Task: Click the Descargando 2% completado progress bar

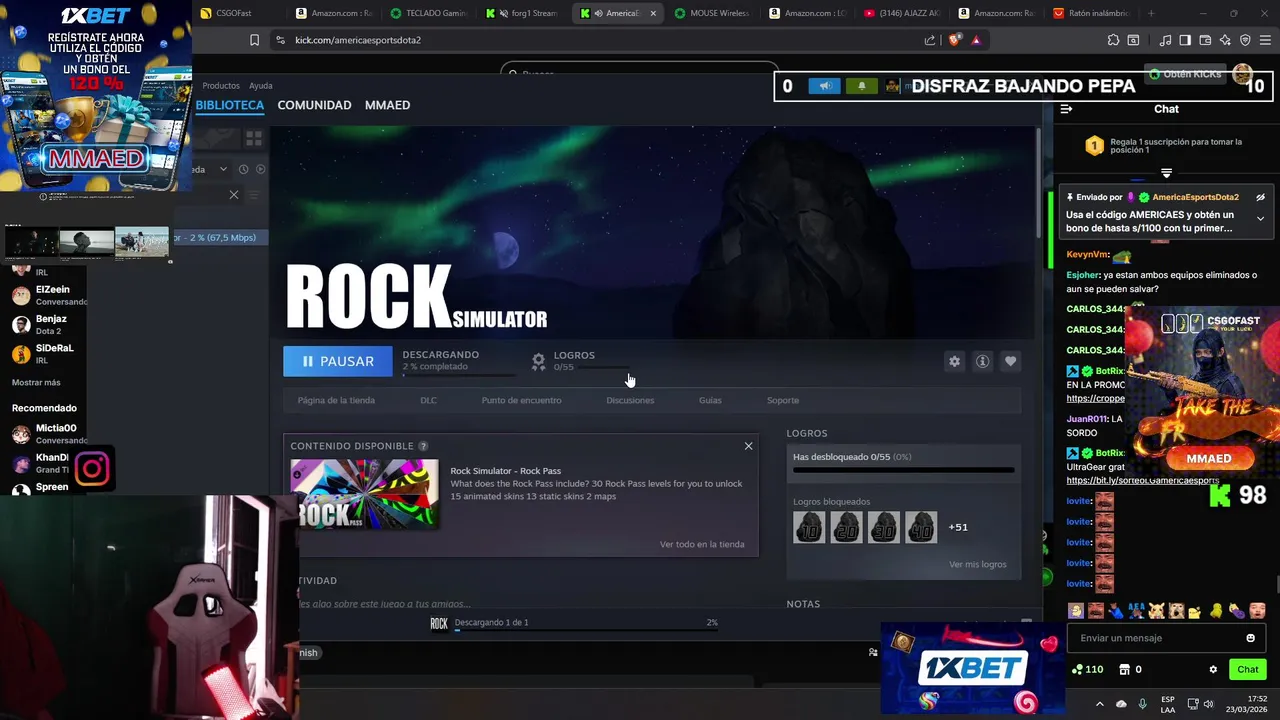Action: 459,375
